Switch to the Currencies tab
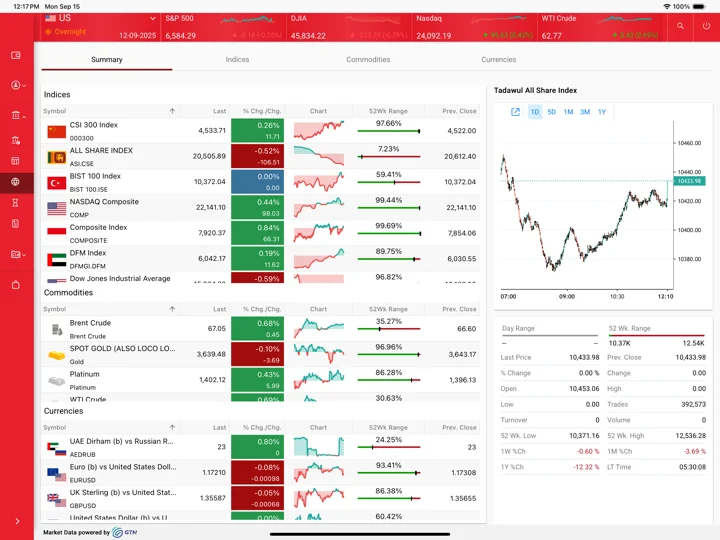The width and height of the screenshot is (720, 540). click(x=499, y=60)
